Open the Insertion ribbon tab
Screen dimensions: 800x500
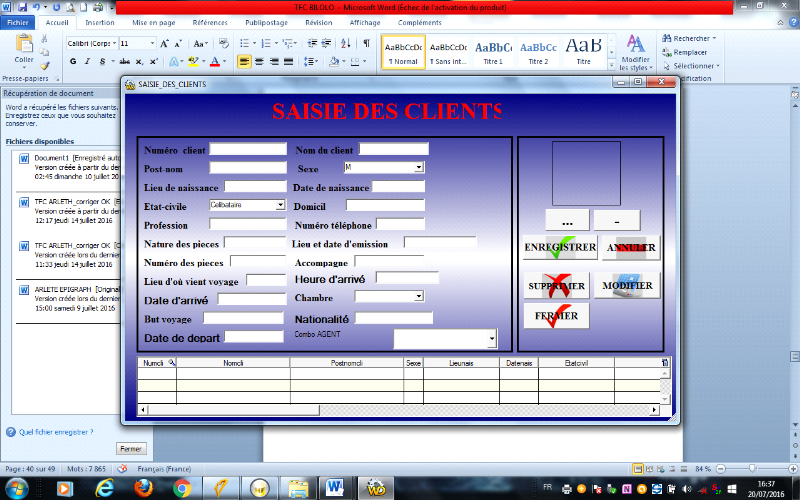(99, 21)
